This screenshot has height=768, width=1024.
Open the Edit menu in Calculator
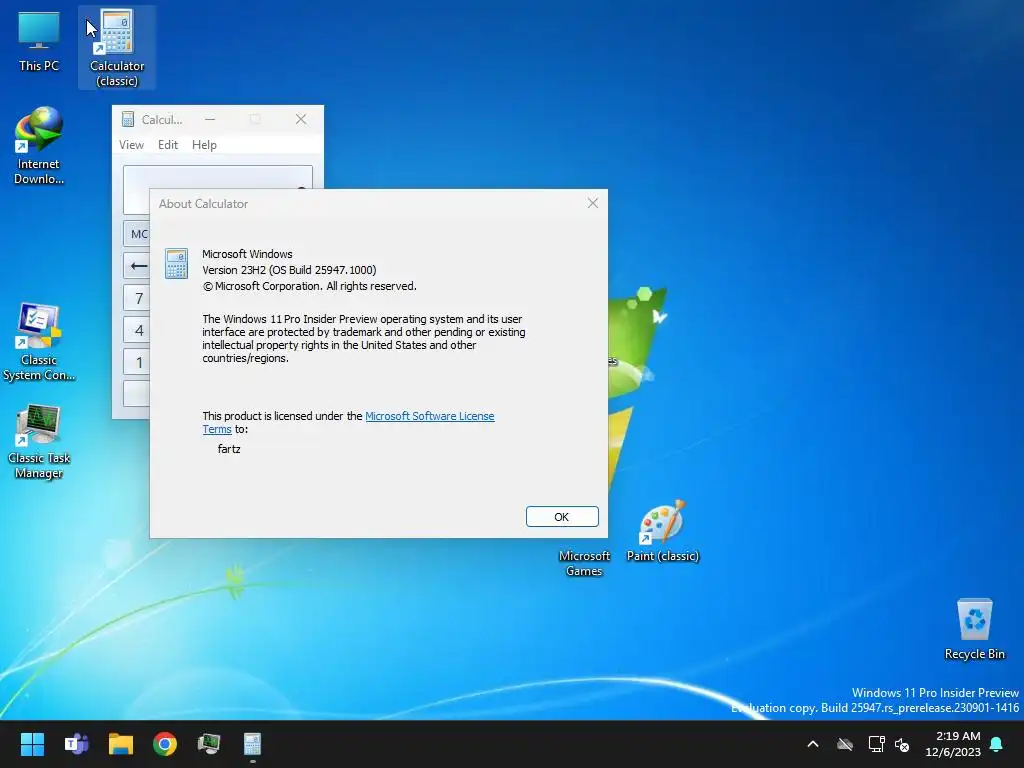click(168, 145)
